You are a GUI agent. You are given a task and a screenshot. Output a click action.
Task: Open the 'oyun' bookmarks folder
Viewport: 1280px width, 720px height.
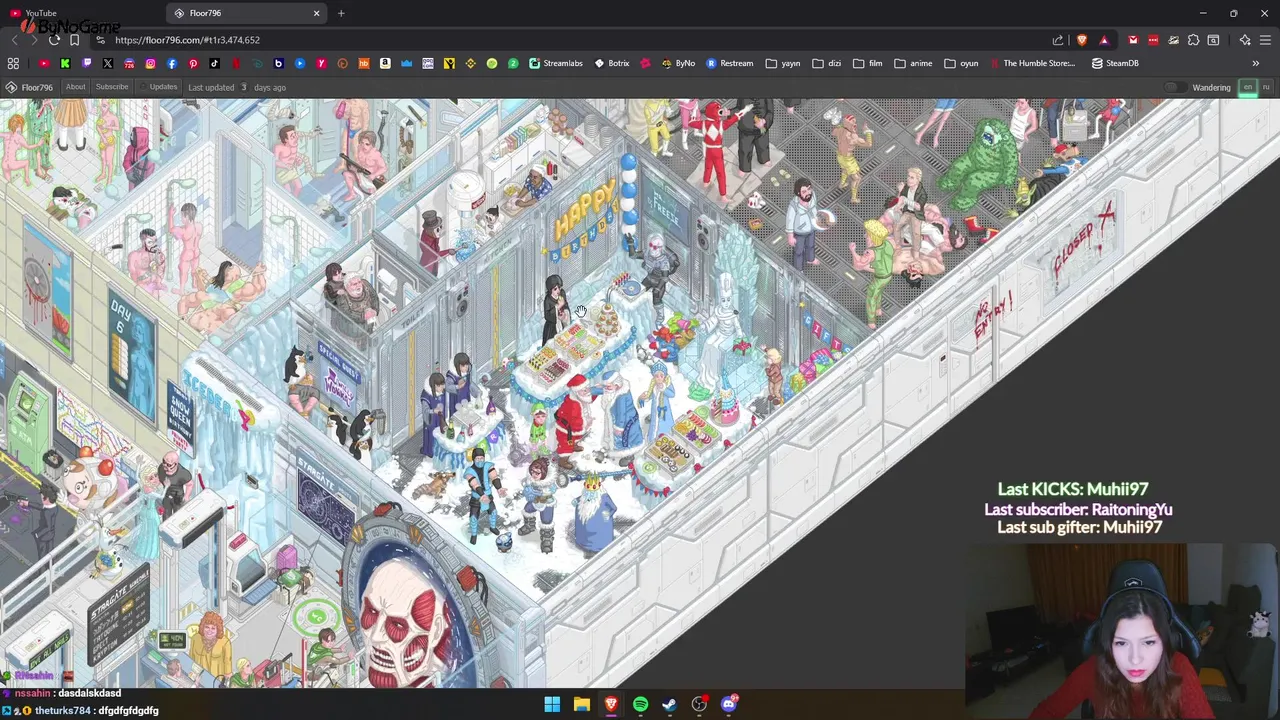pos(961,63)
